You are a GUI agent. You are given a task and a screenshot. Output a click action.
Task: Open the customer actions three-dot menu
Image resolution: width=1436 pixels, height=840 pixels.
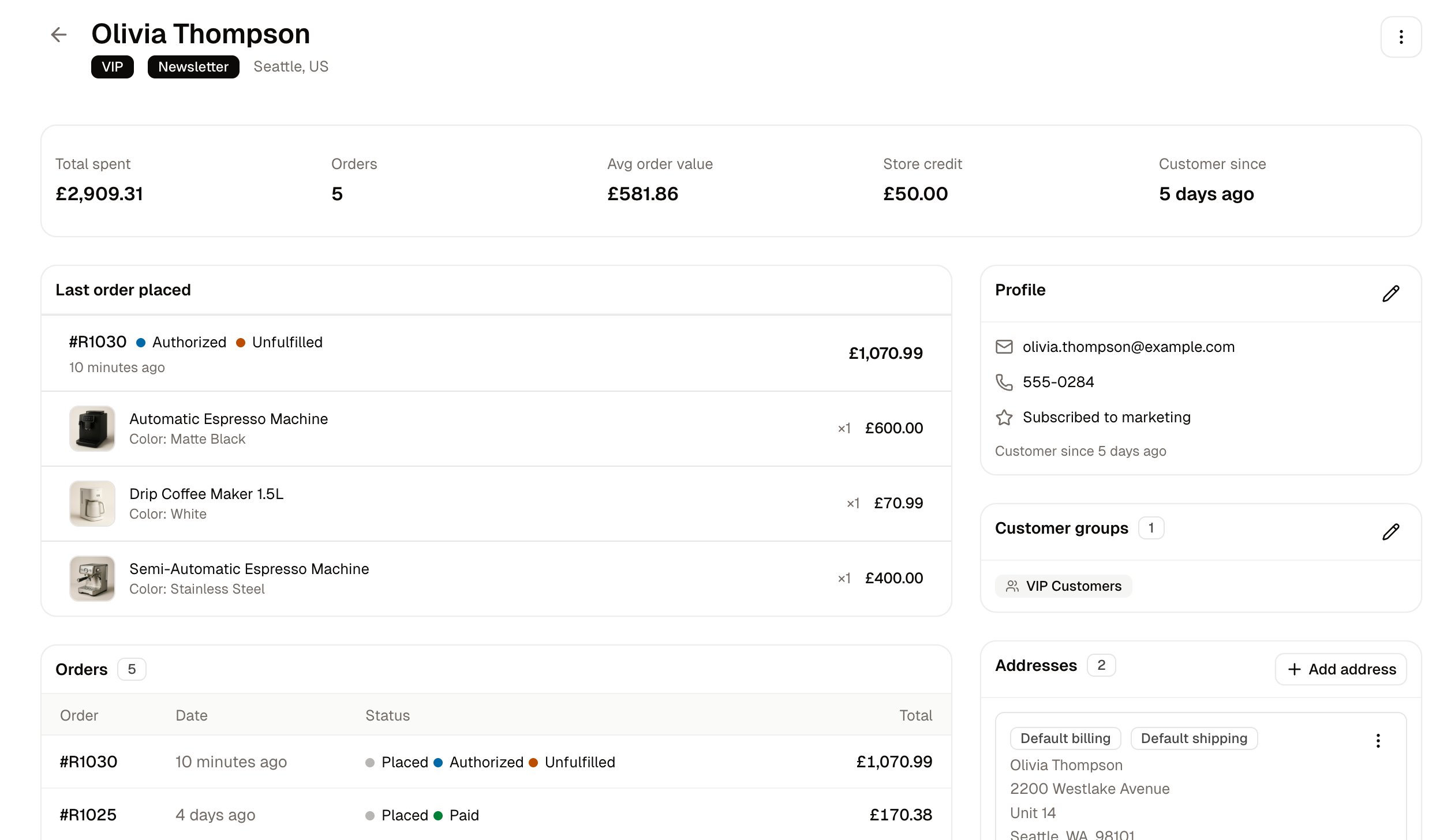tap(1401, 37)
